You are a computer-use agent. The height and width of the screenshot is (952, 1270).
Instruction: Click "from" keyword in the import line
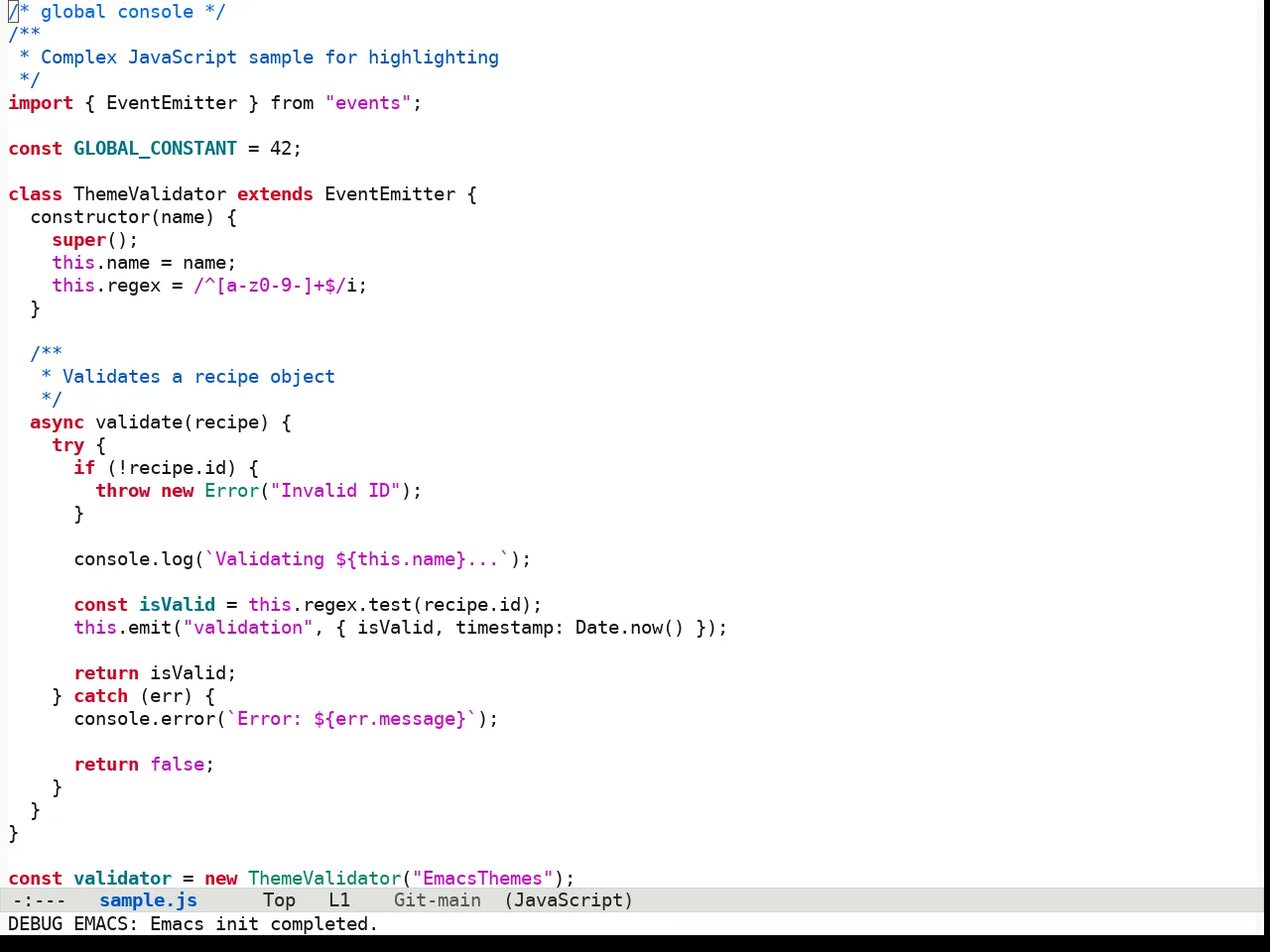(292, 103)
